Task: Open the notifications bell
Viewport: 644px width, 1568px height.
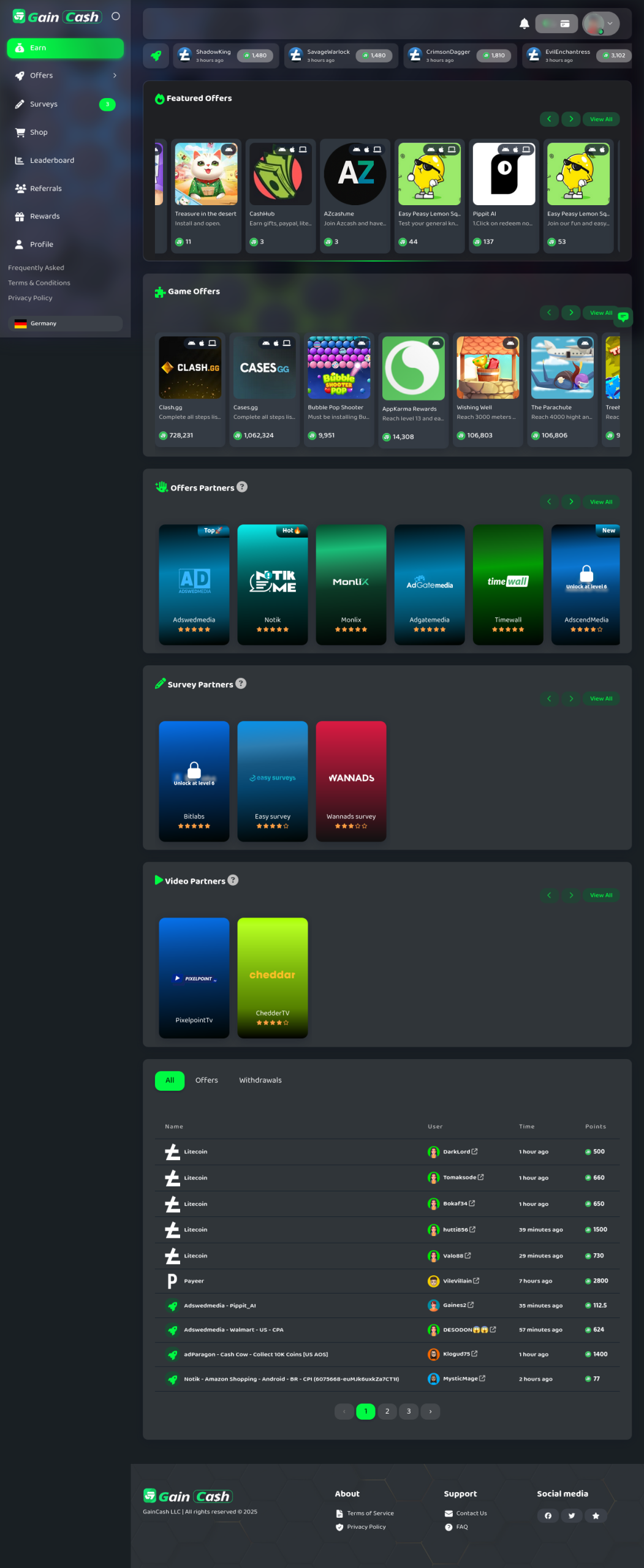Action: click(x=524, y=24)
